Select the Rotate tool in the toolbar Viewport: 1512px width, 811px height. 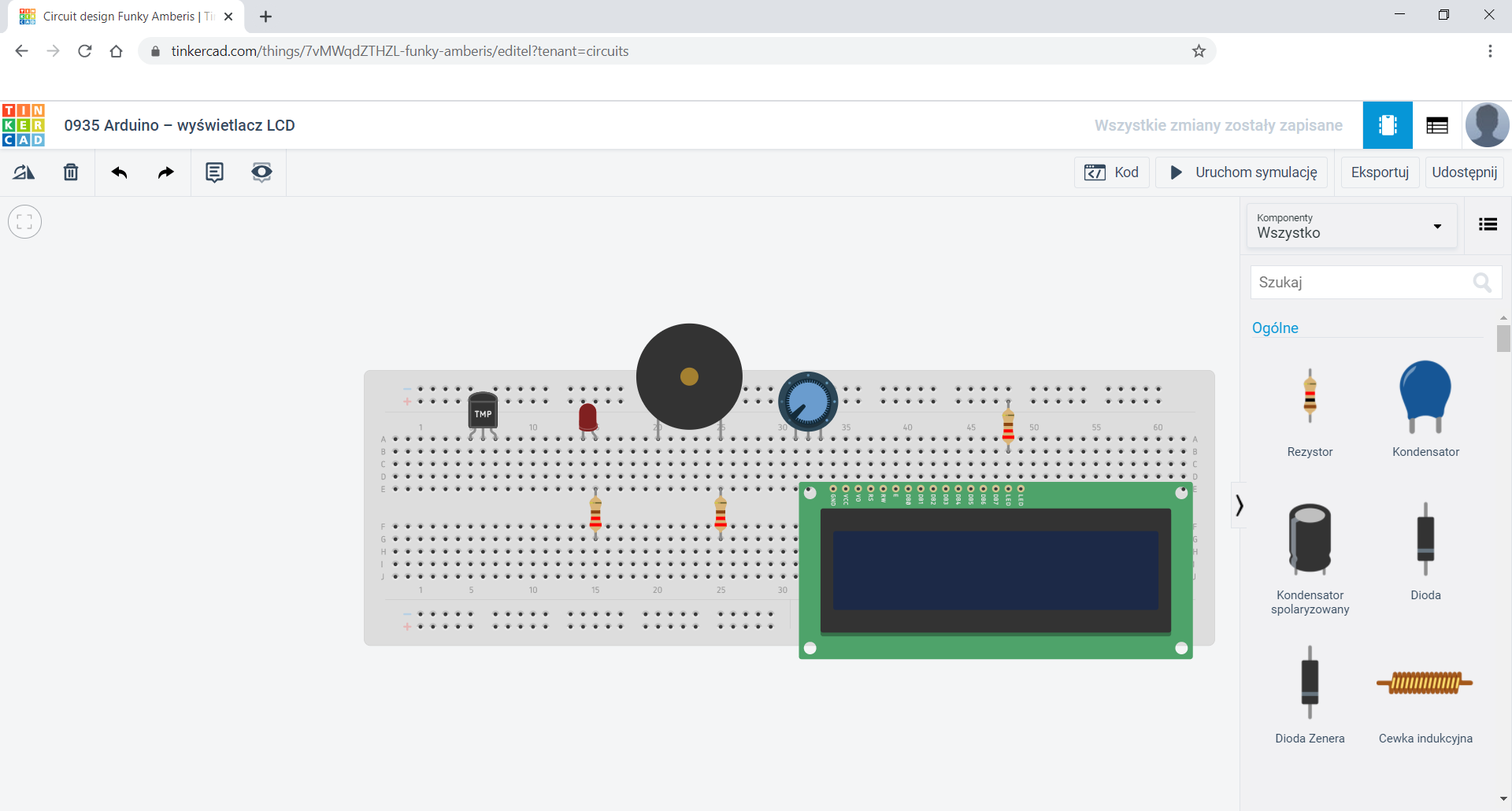[24, 172]
